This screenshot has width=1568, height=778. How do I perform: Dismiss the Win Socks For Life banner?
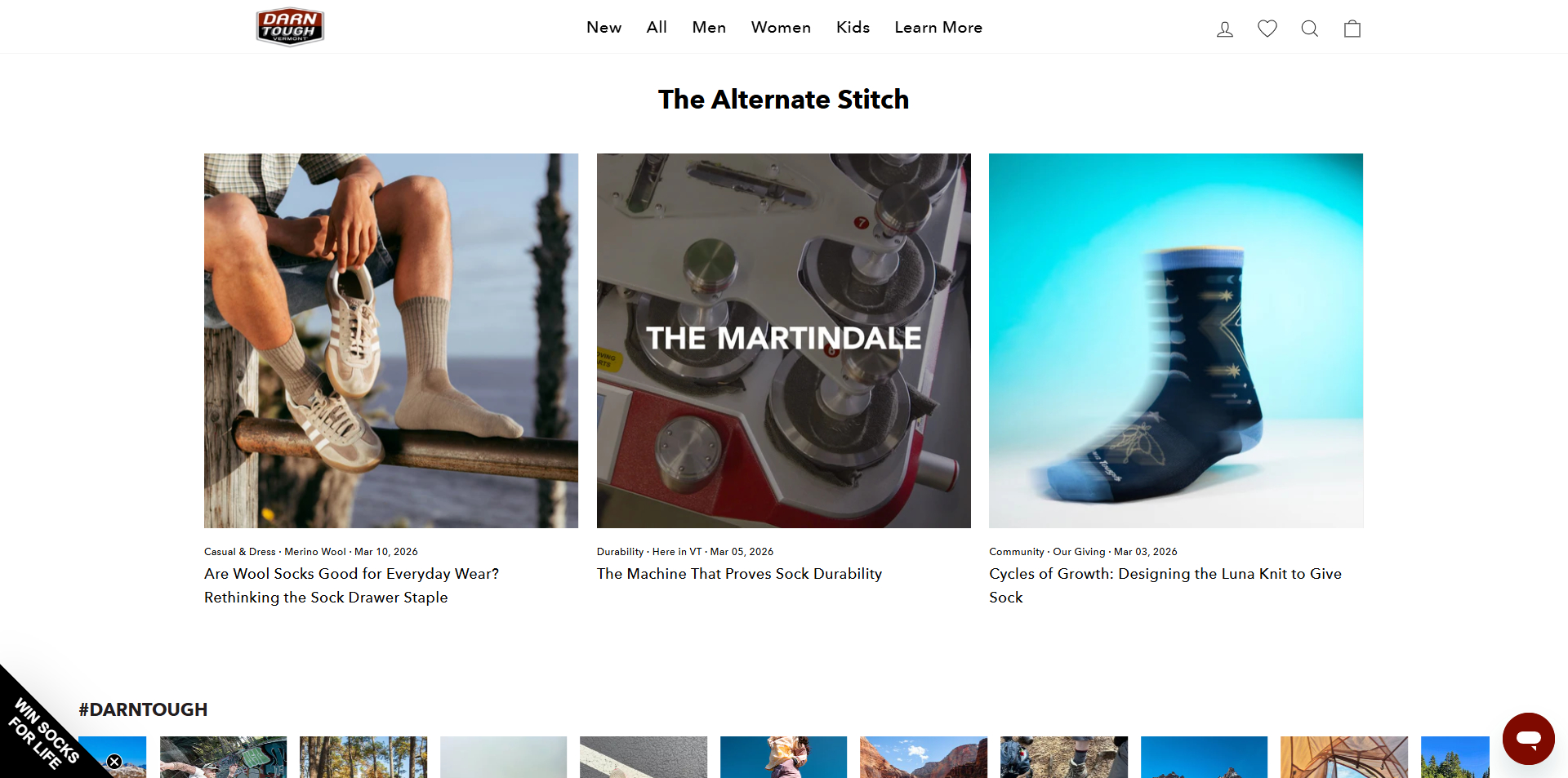(114, 762)
